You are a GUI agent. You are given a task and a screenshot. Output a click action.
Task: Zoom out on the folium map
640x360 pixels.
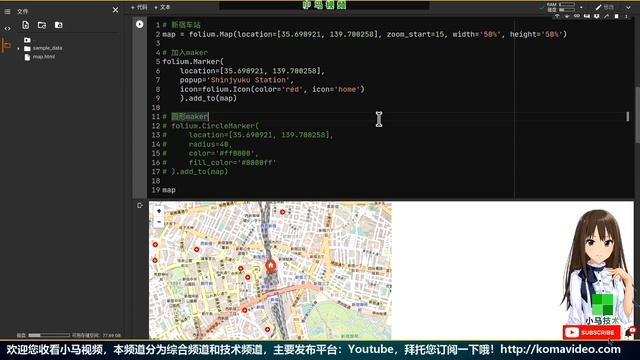tap(159, 222)
